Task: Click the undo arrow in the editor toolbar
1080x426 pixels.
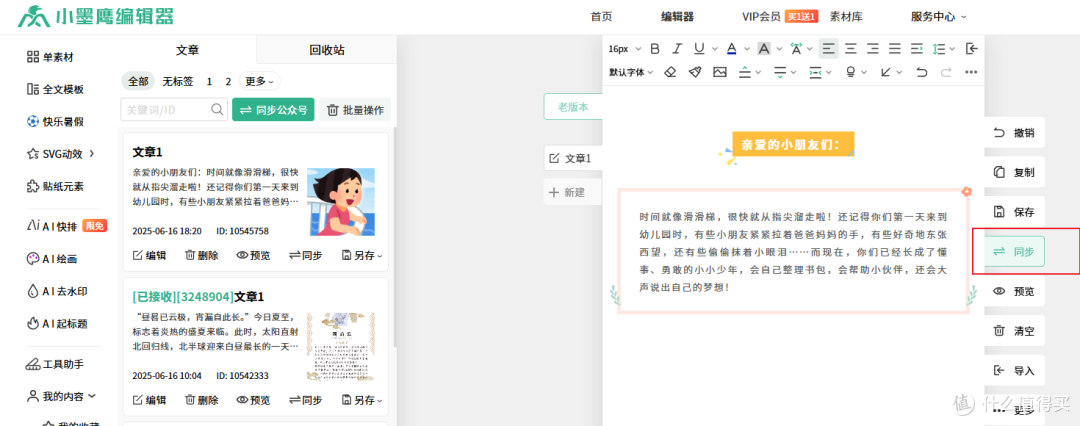Action: pos(922,72)
